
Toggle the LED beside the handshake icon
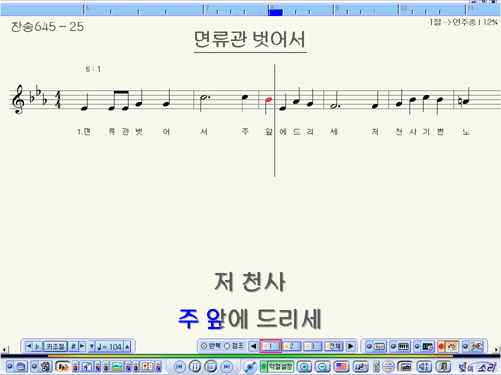click(465, 347)
